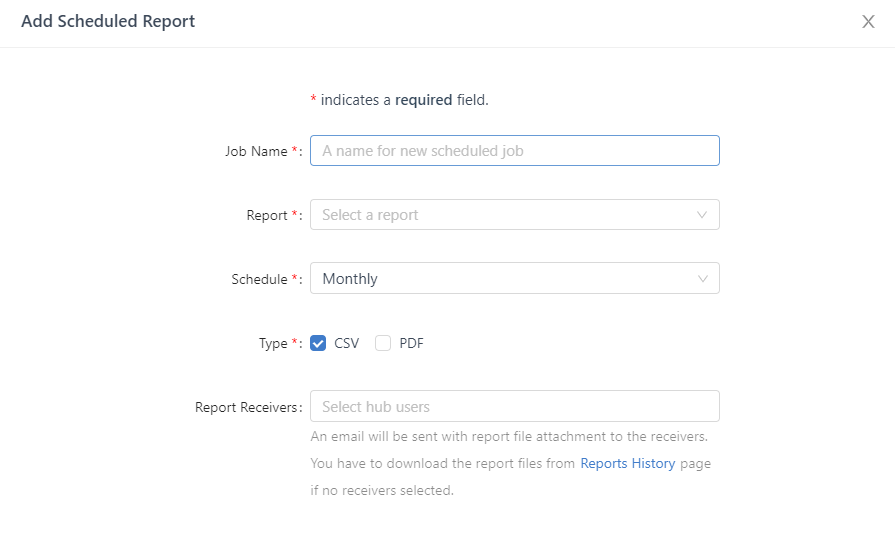
Task: Close the Add Scheduled Report dialog
Action: pyautogui.click(x=868, y=22)
